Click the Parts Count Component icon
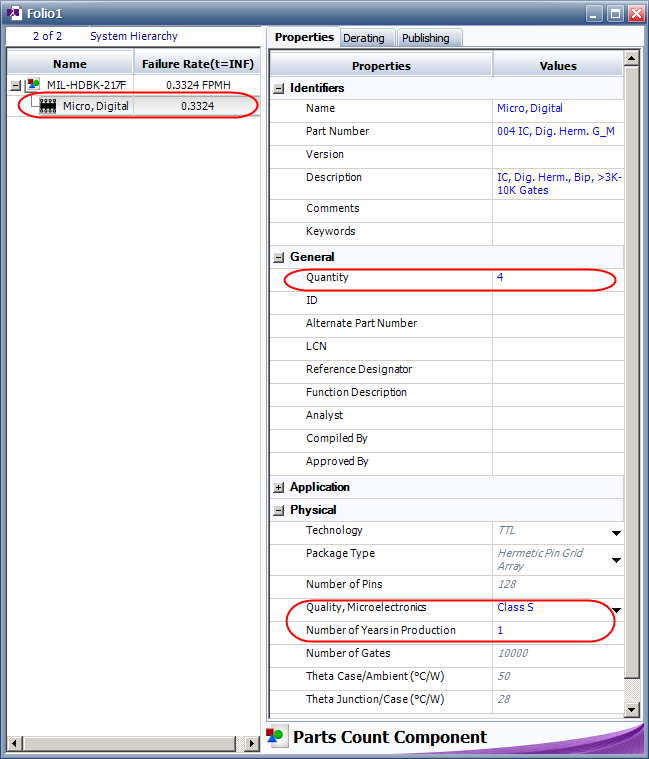Screen dimensions: 649x759 (276, 737)
